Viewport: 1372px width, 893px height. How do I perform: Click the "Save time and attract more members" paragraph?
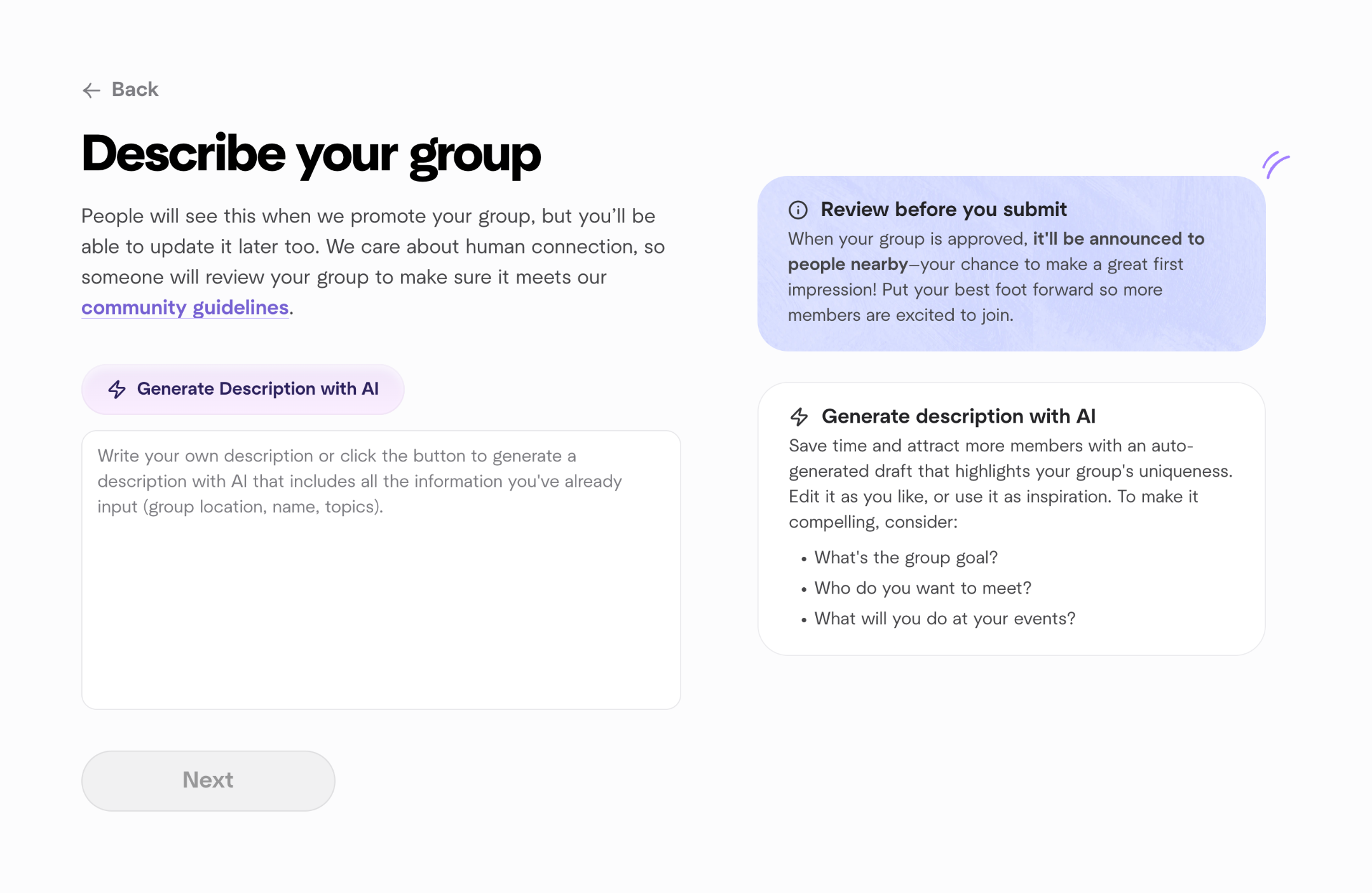(1010, 484)
